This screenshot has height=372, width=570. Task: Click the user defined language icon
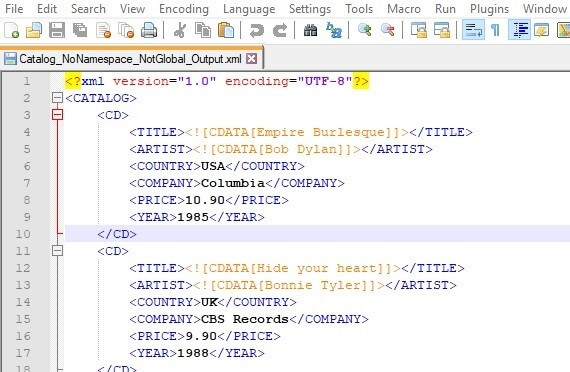541,30
